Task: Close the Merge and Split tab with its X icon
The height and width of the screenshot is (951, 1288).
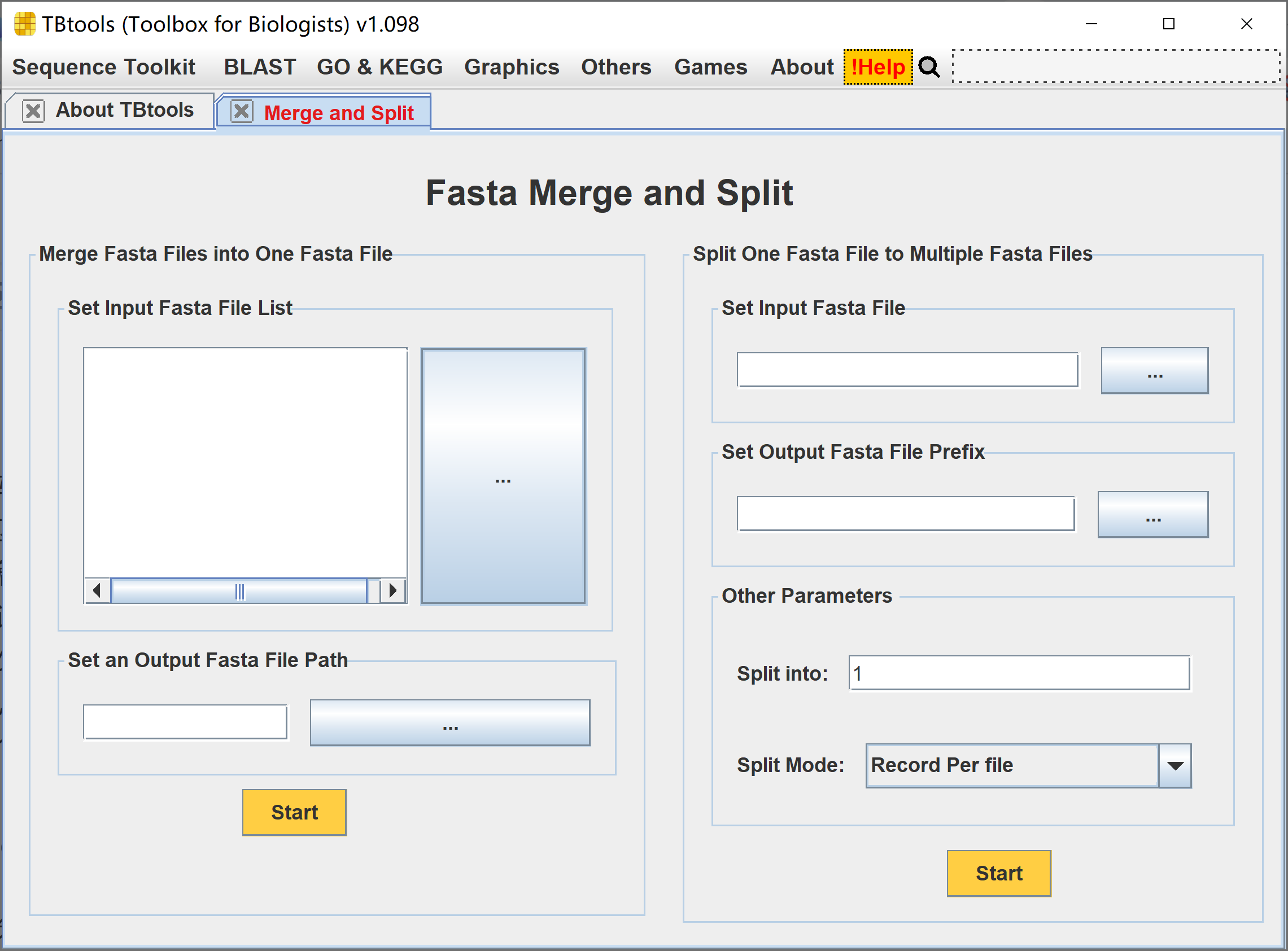Action: [242, 111]
